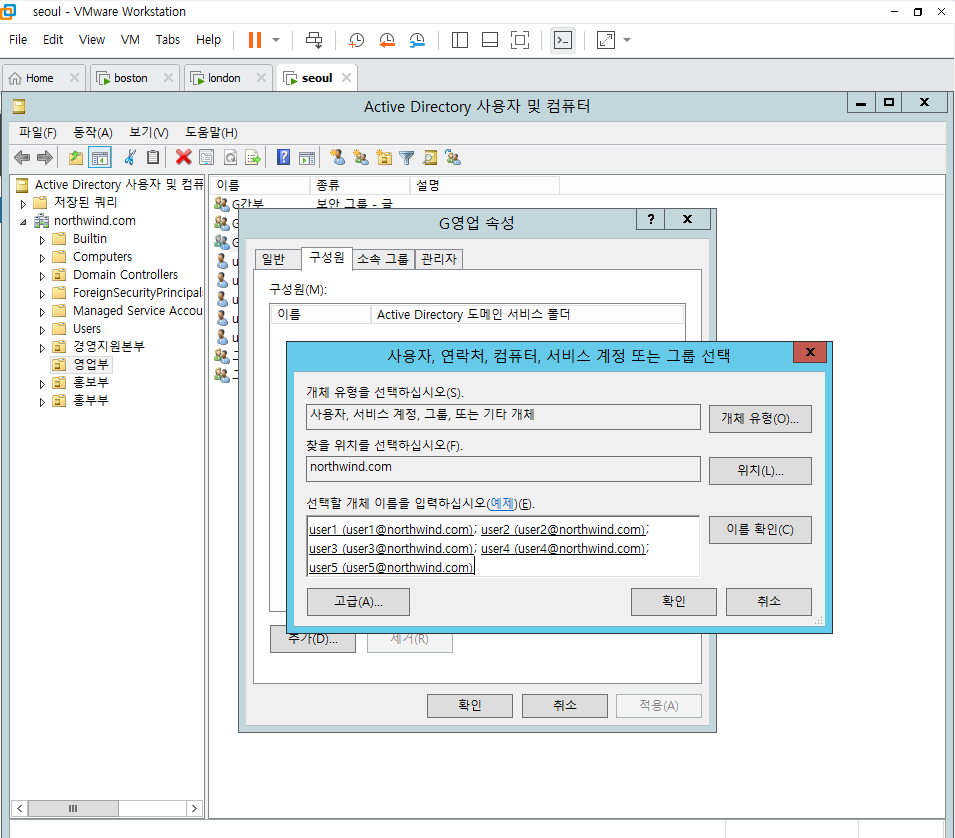This screenshot has width=955, height=838.
Task: Expand the 경영지원본부 OU
Action: click(x=42, y=348)
